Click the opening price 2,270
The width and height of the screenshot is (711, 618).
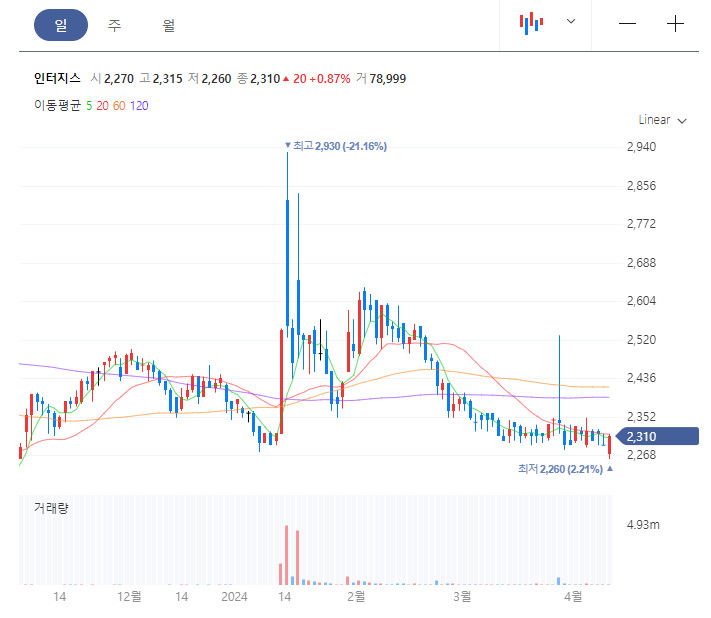pos(119,79)
